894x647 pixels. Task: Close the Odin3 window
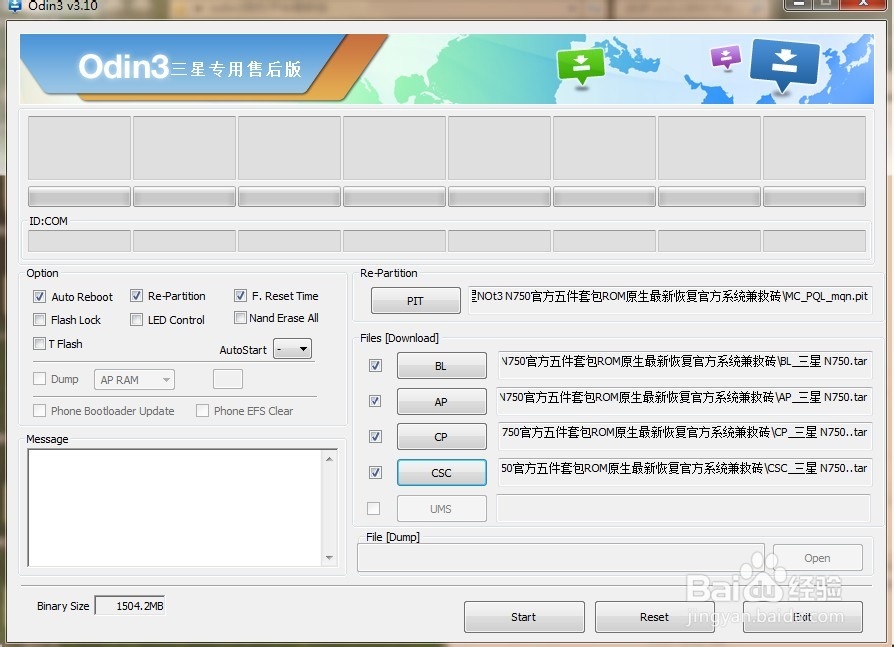coord(864,4)
